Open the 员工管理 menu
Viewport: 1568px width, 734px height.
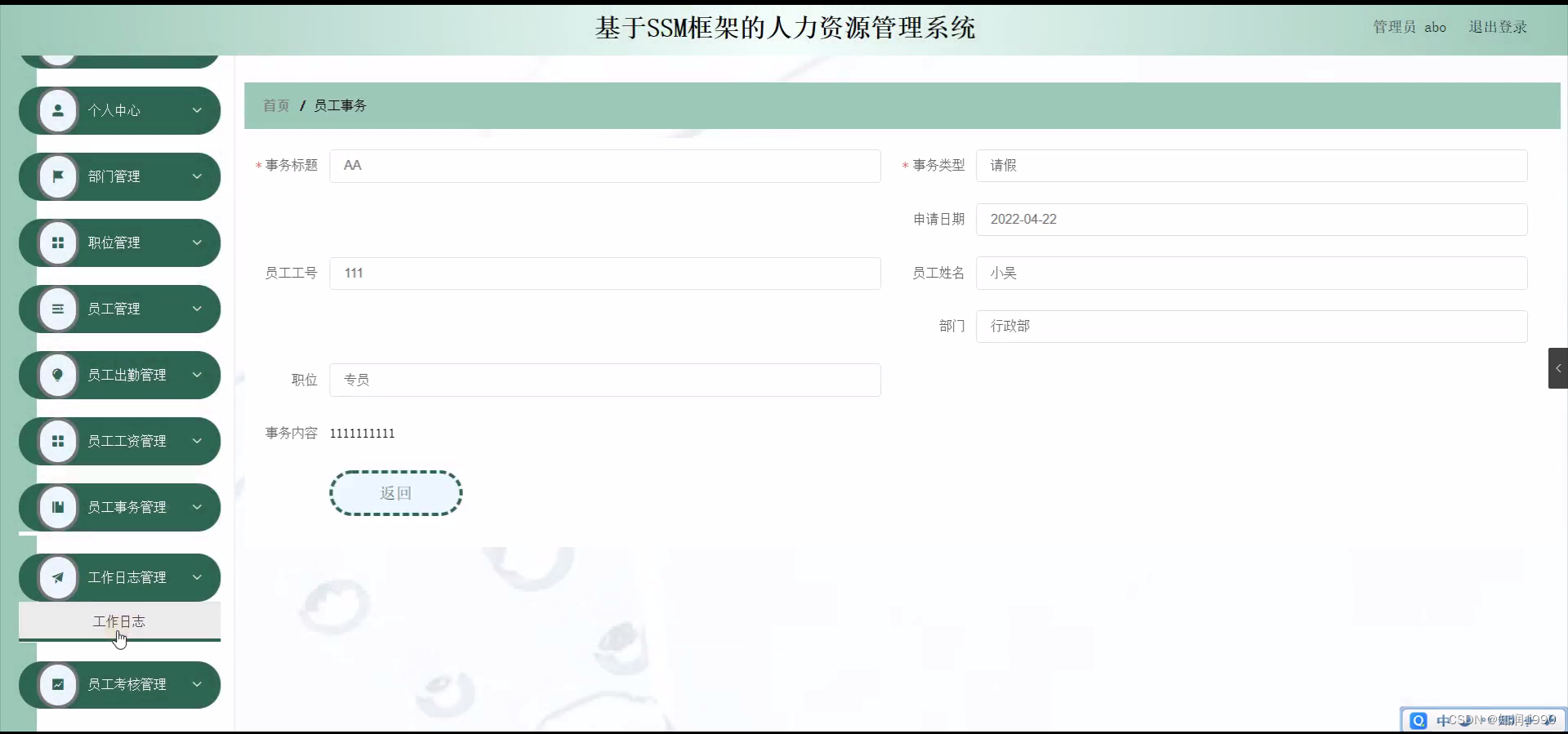click(120, 309)
